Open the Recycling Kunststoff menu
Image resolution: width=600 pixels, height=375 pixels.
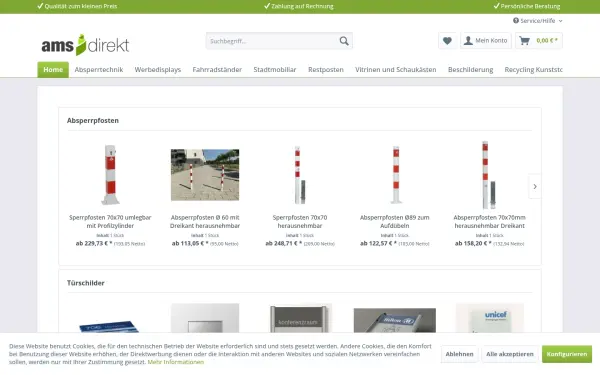coord(533,70)
